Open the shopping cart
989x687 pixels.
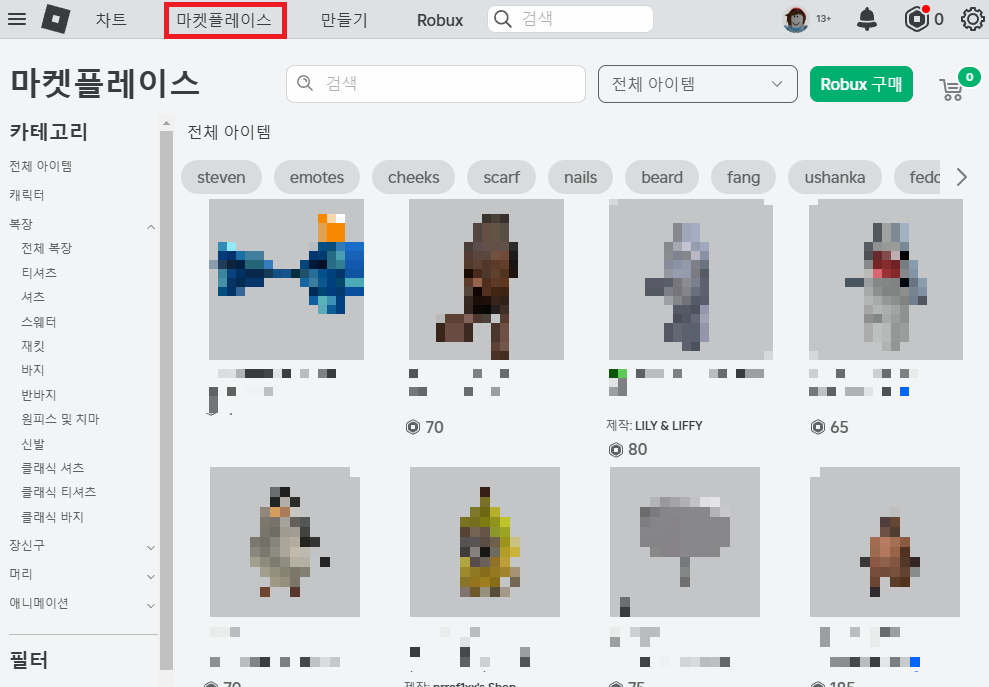(952, 89)
